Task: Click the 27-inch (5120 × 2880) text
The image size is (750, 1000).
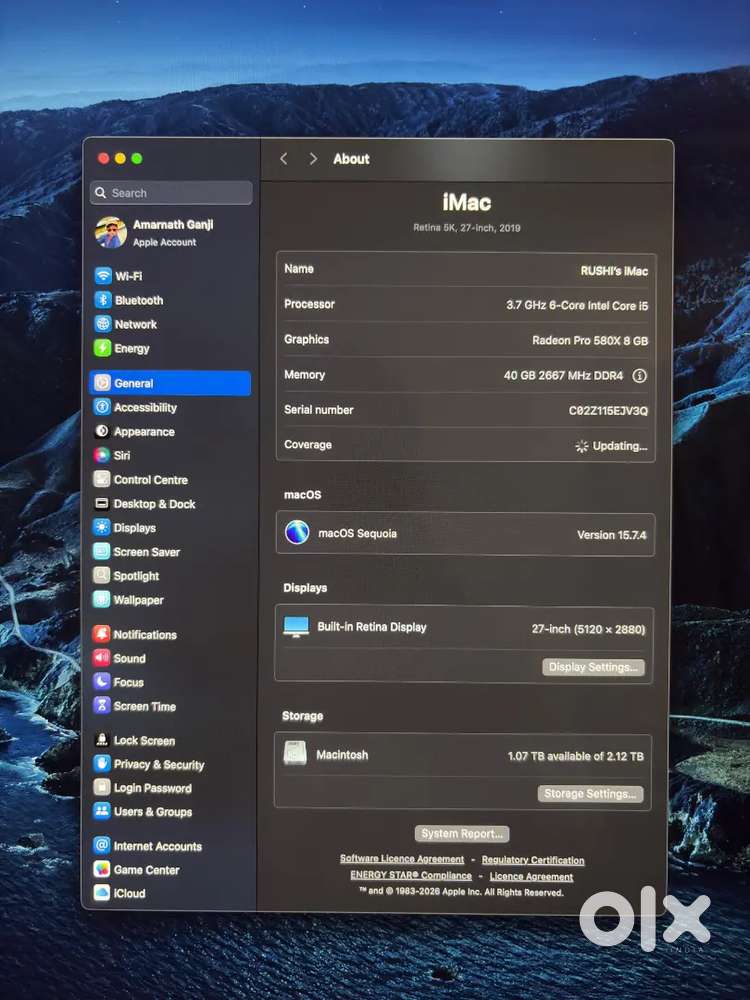Action: 588,629
